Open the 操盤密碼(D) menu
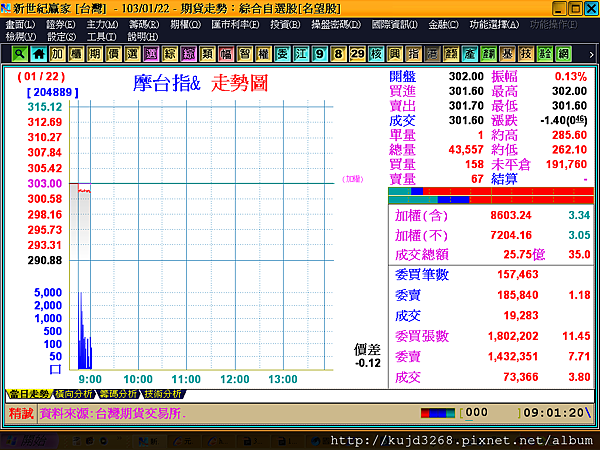 [x=336, y=25]
